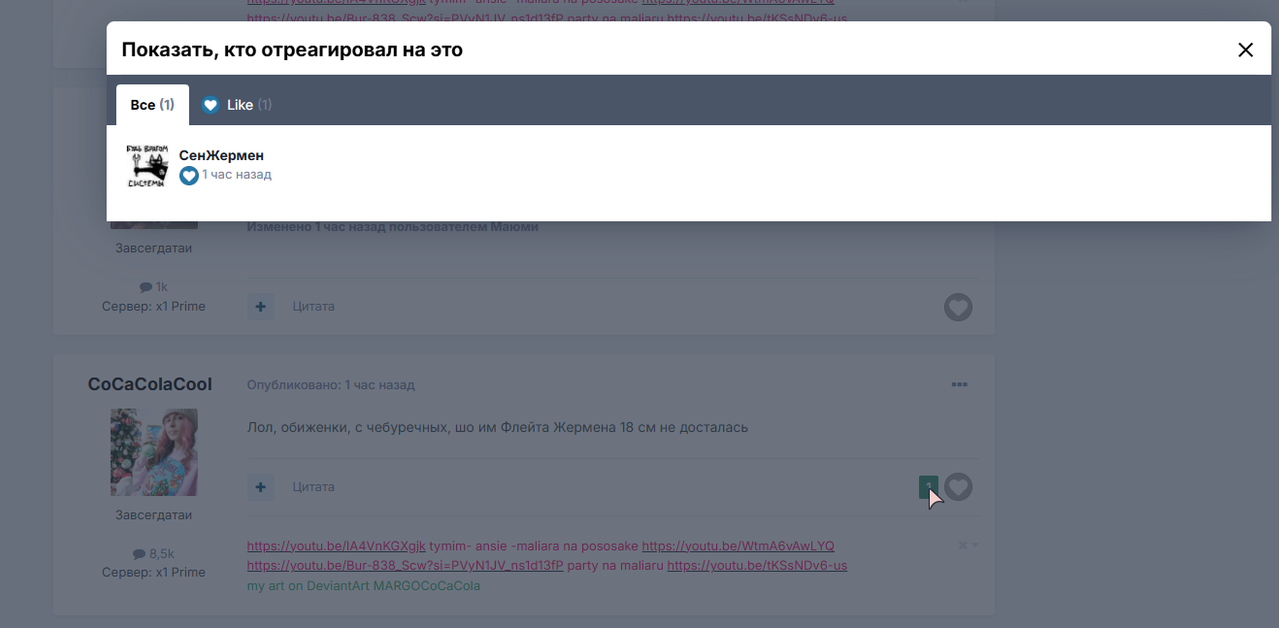This screenshot has width=1279, height=628.
Task: Like CoCaColaCool's post with the heart button
Action: tap(958, 487)
